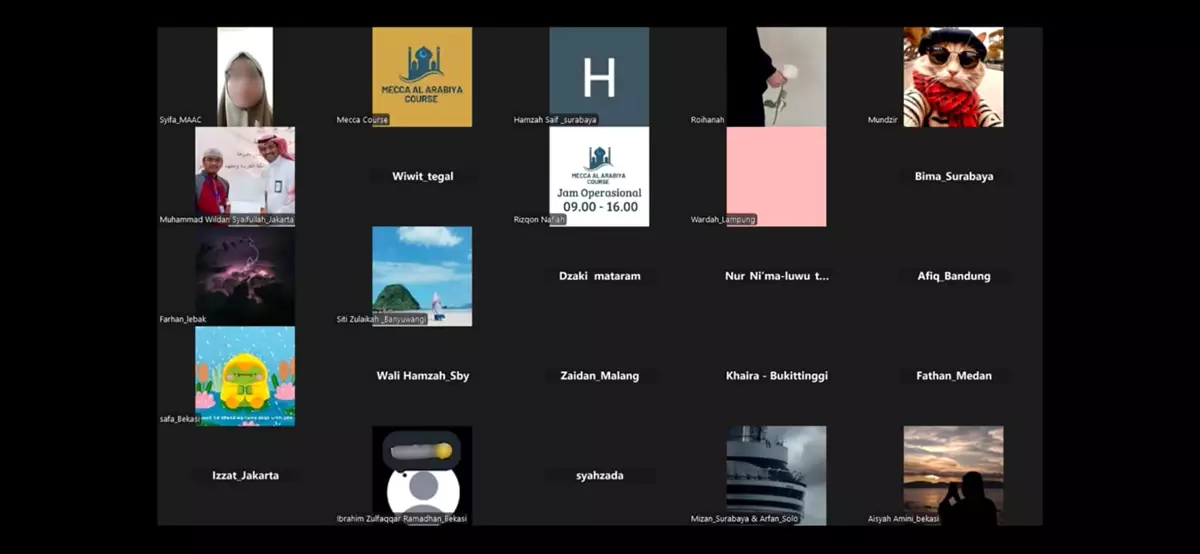Image resolution: width=1200 pixels, height=554 pixels.
Task: Select Aisyah Amini_bekasi's sunset photo tile
Action: coord(953,472)
